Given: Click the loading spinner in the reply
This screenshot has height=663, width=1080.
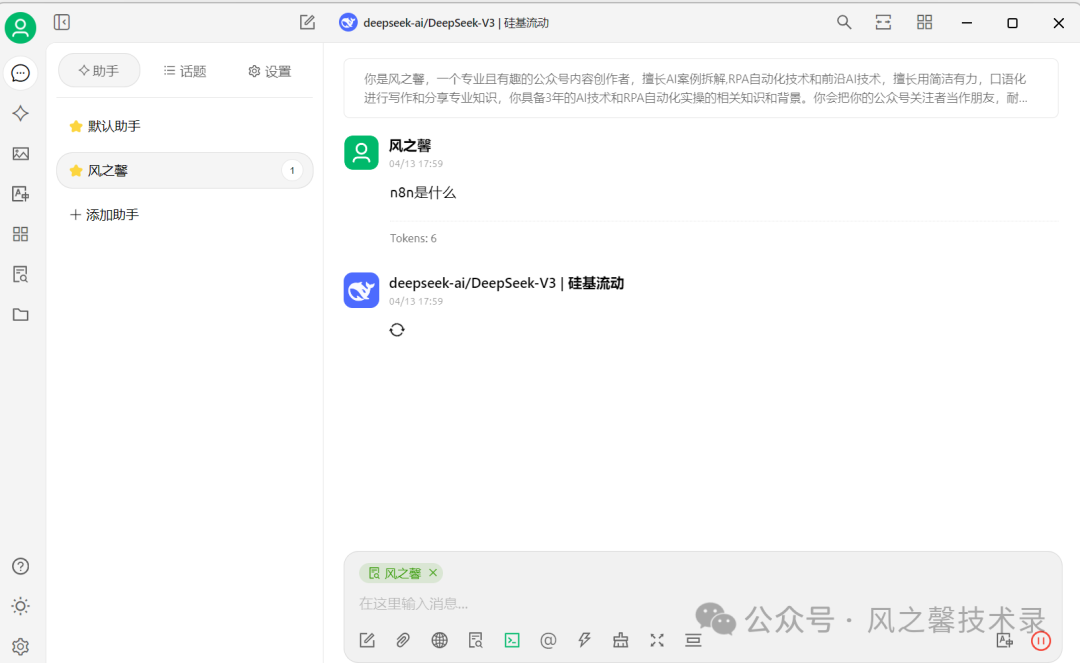Looking at the screenshot, I should (397, 330).
